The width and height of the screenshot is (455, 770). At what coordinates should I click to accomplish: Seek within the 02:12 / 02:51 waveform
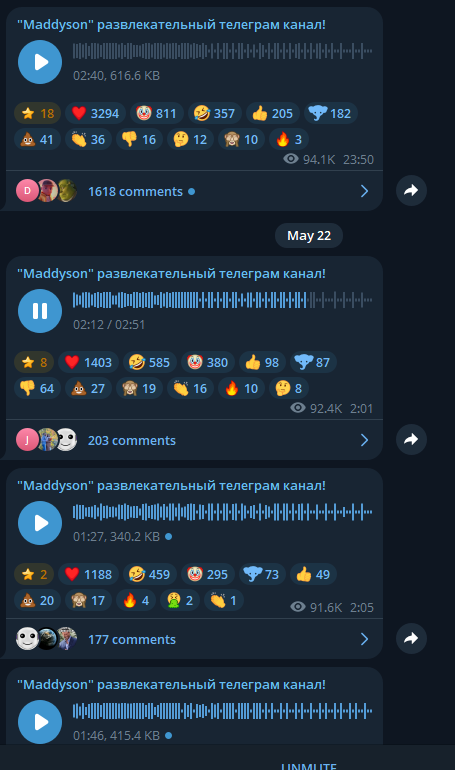point(222,300)
